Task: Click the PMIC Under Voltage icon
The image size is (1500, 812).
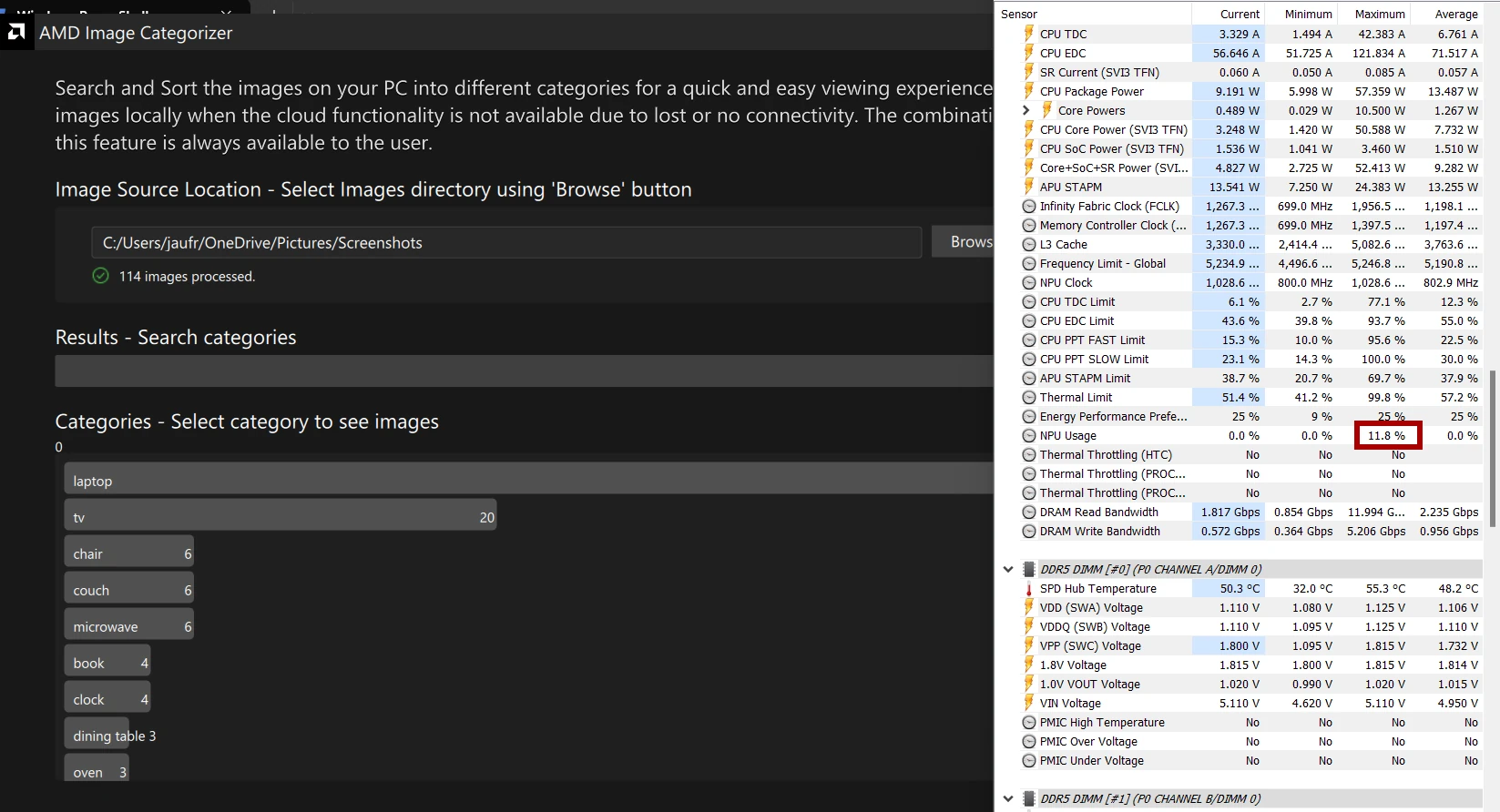Action: (1029, 761)
